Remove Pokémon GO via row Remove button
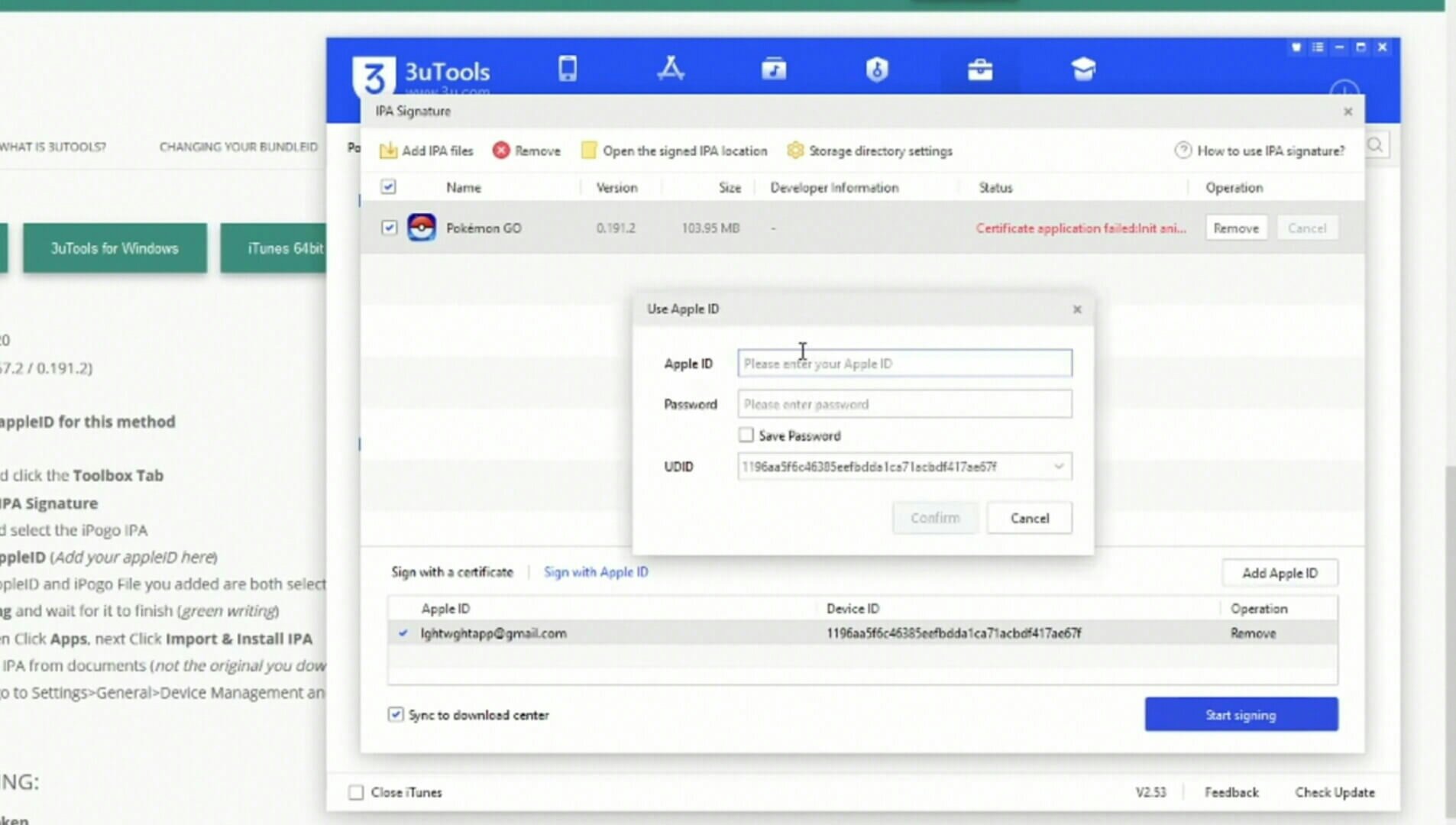This screenshot has height=825, width=1456. [x=1236, y=228]
